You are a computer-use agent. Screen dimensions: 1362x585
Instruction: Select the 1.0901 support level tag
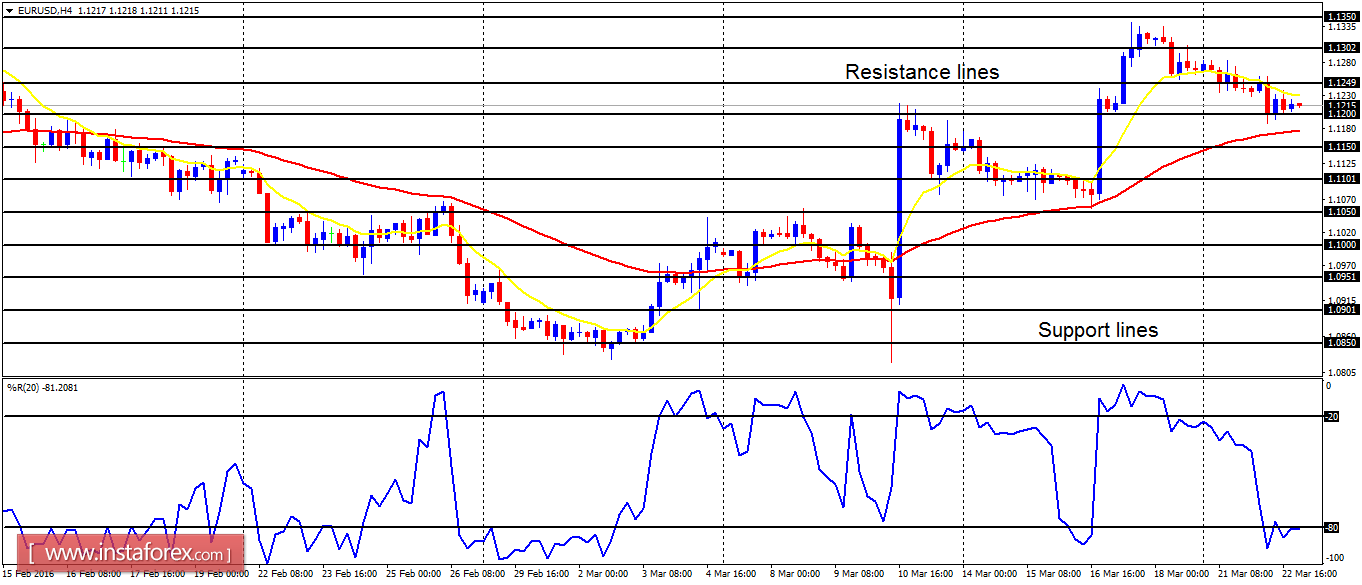[1340, 310]
